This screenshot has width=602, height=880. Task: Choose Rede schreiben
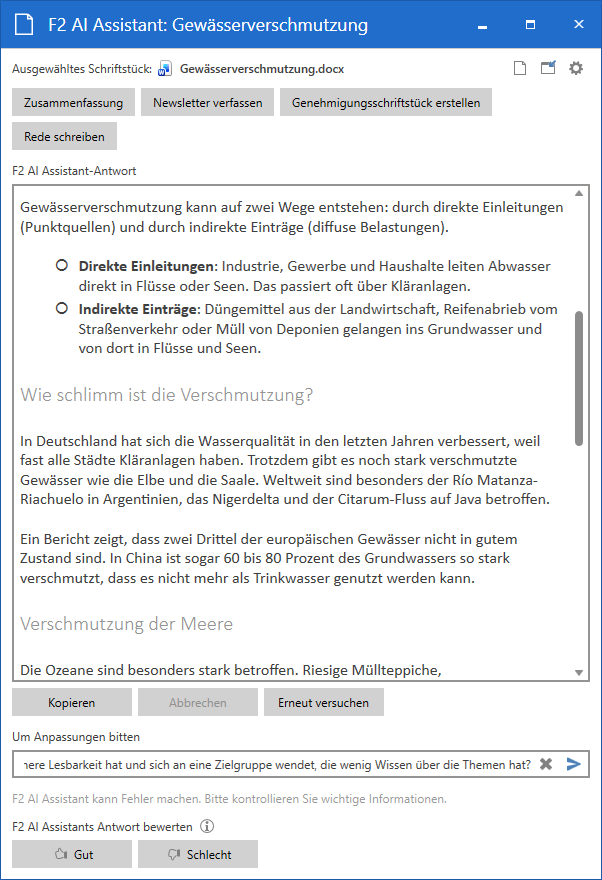click(65, 136)
